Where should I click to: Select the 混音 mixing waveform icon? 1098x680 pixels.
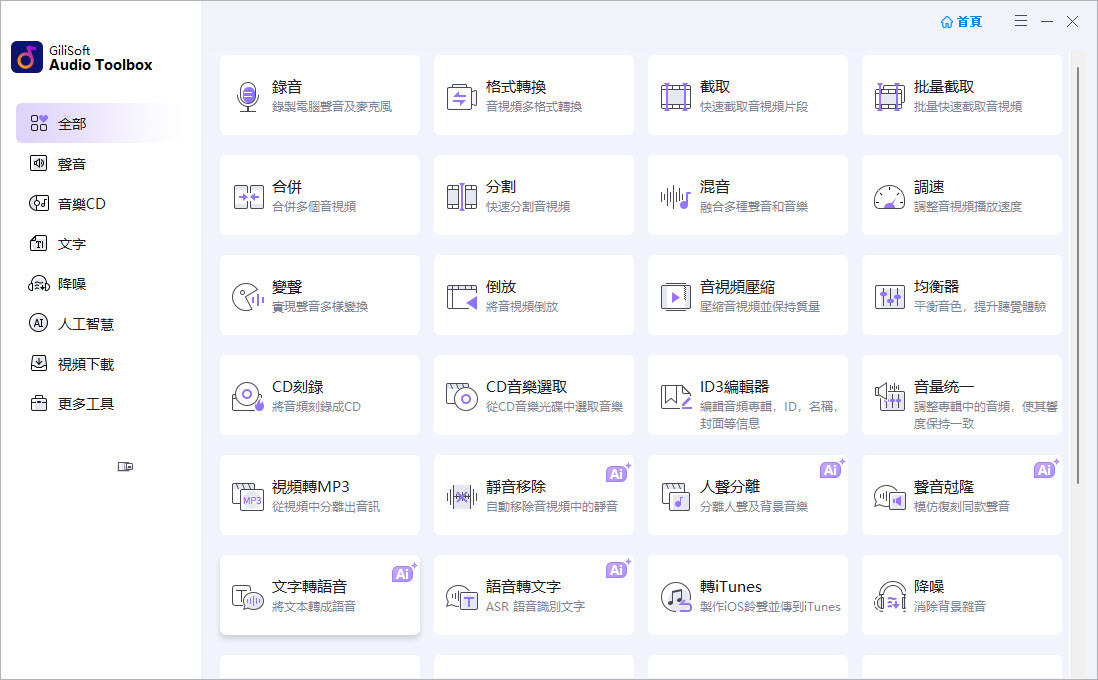coord(675,196)
